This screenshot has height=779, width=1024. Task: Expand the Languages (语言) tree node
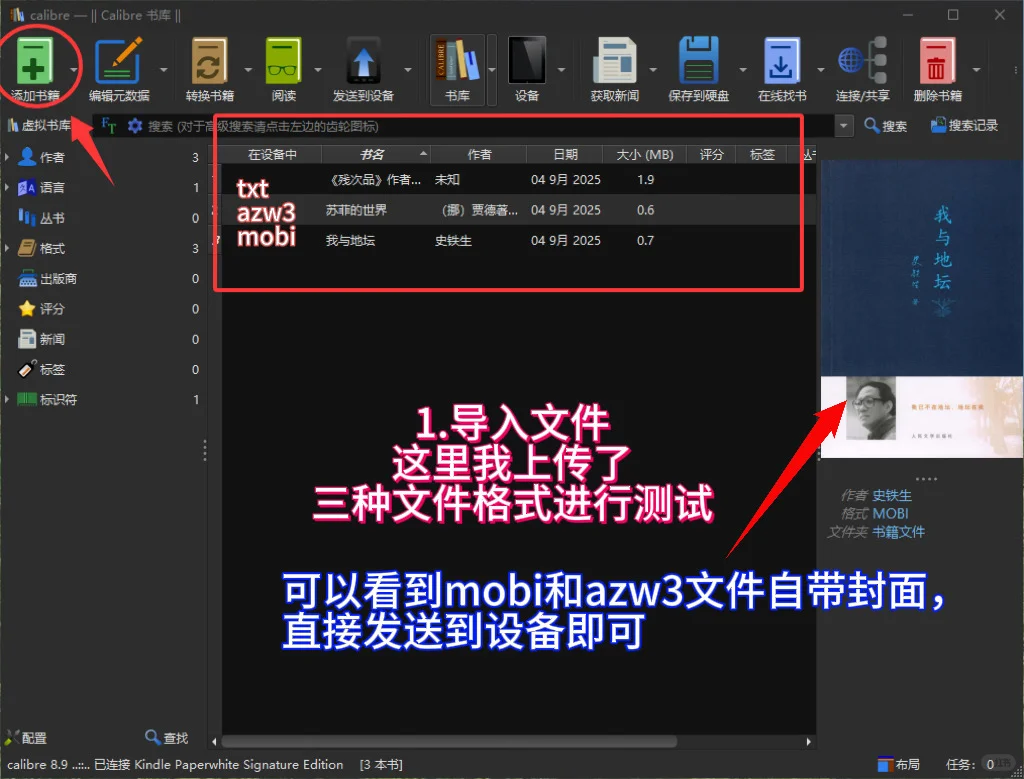coord(7,187)
